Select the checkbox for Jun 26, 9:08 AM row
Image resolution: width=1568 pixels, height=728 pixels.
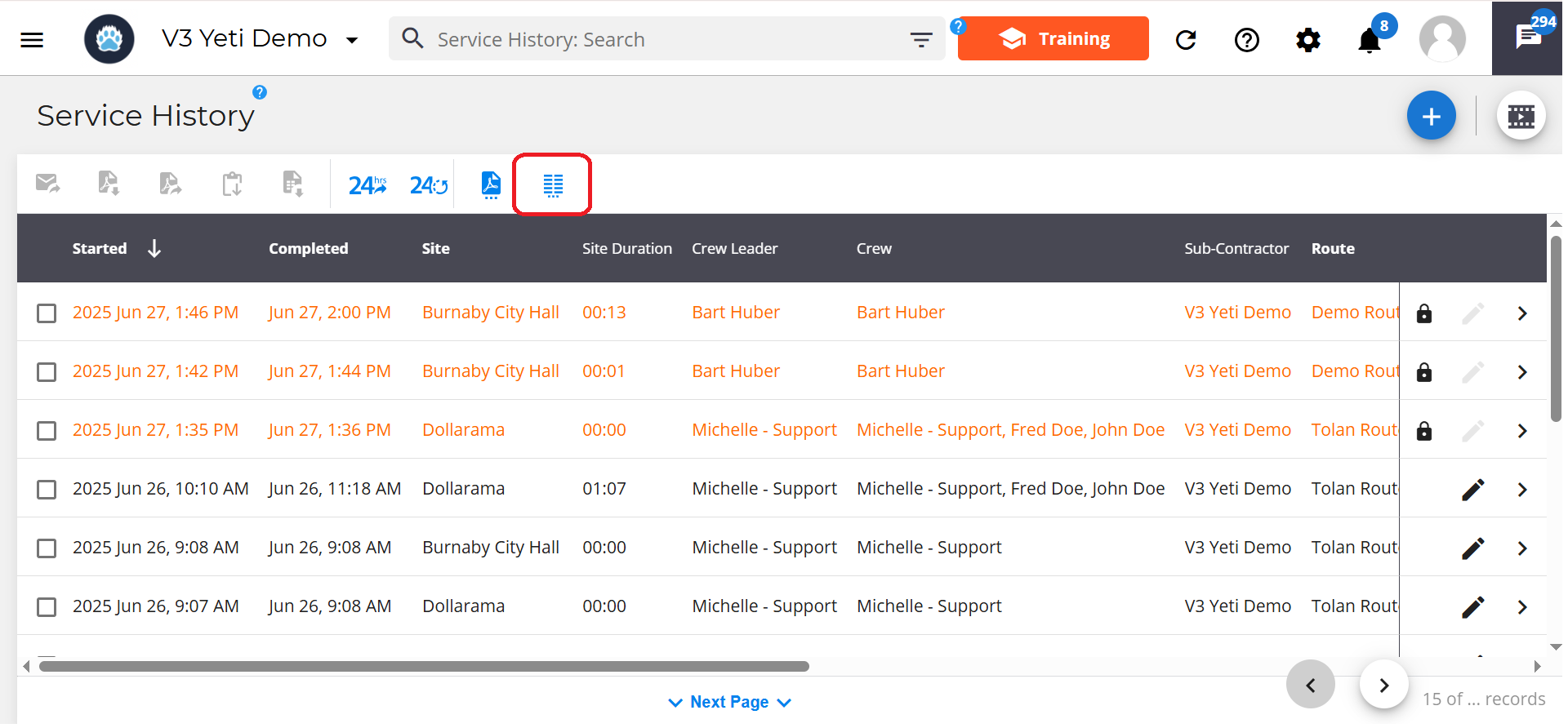coord(47,548)
